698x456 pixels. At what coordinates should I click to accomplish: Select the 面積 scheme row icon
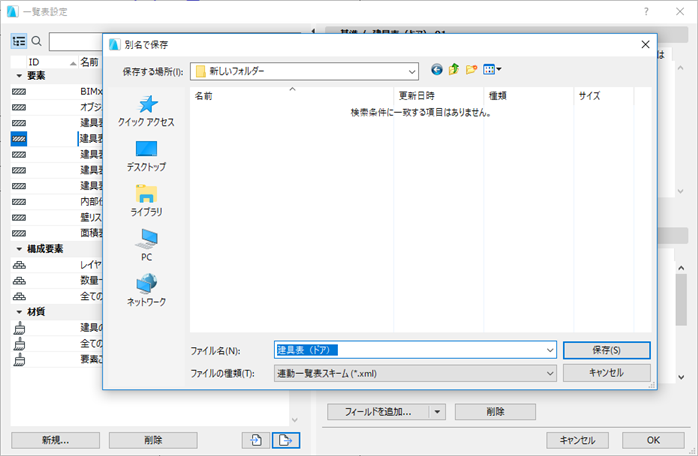pos(19,233)
